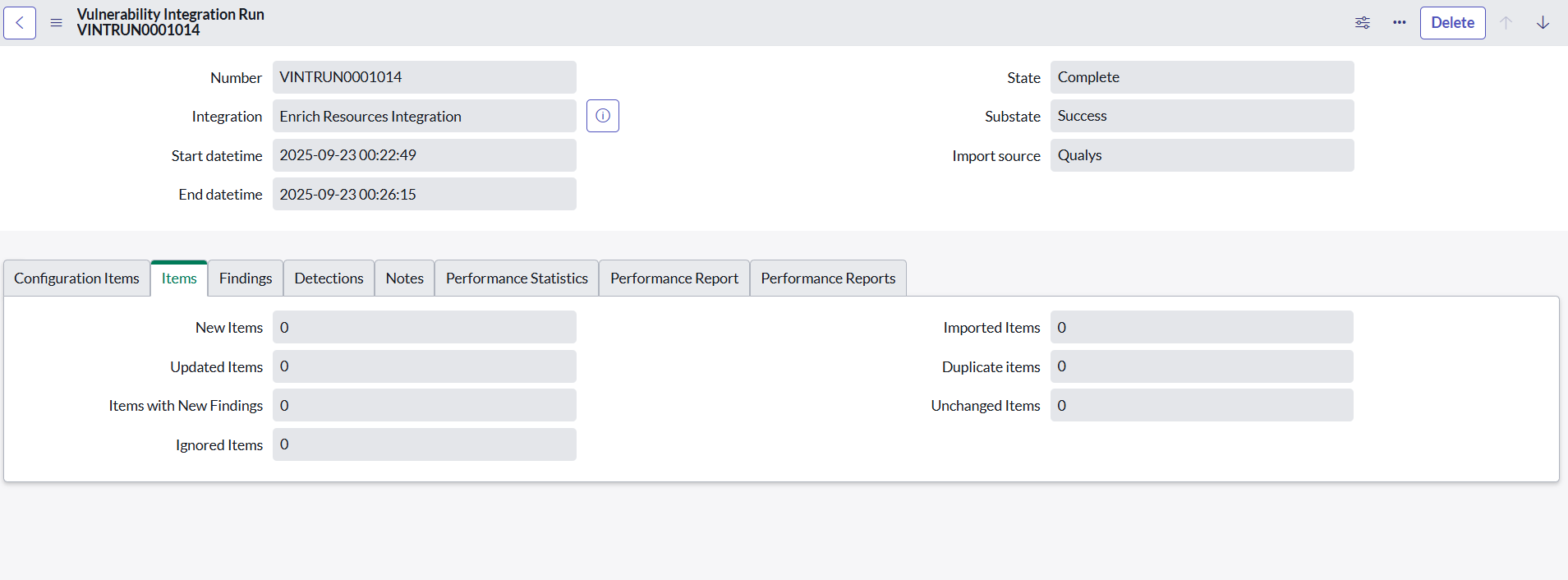
Task: Click the New Items value field
Action: tap(425, 327)
